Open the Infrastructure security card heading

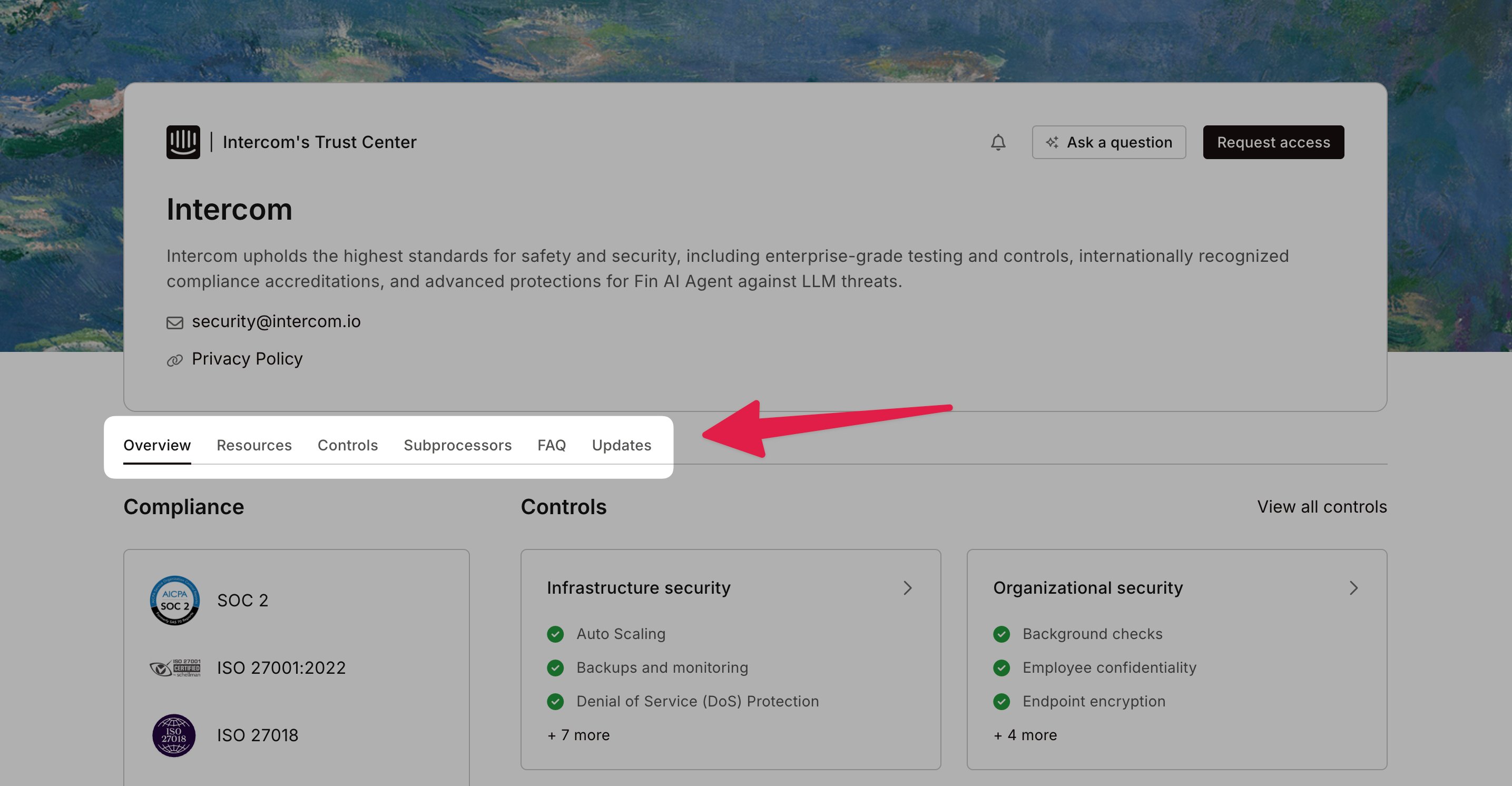click(639, 587)
